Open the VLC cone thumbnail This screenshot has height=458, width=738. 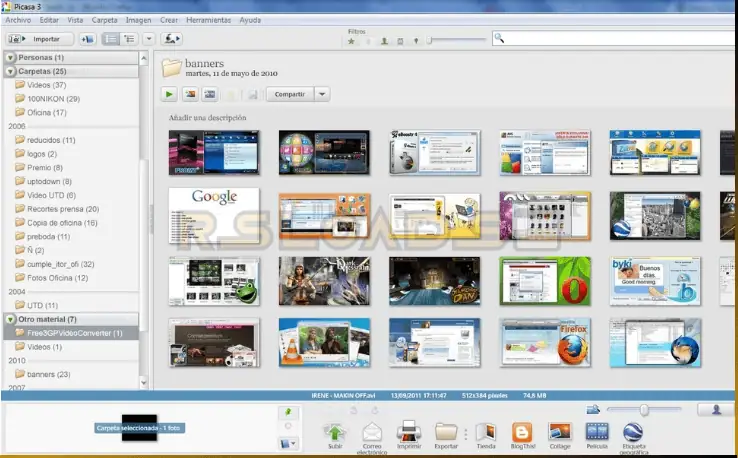click(324, 342)
